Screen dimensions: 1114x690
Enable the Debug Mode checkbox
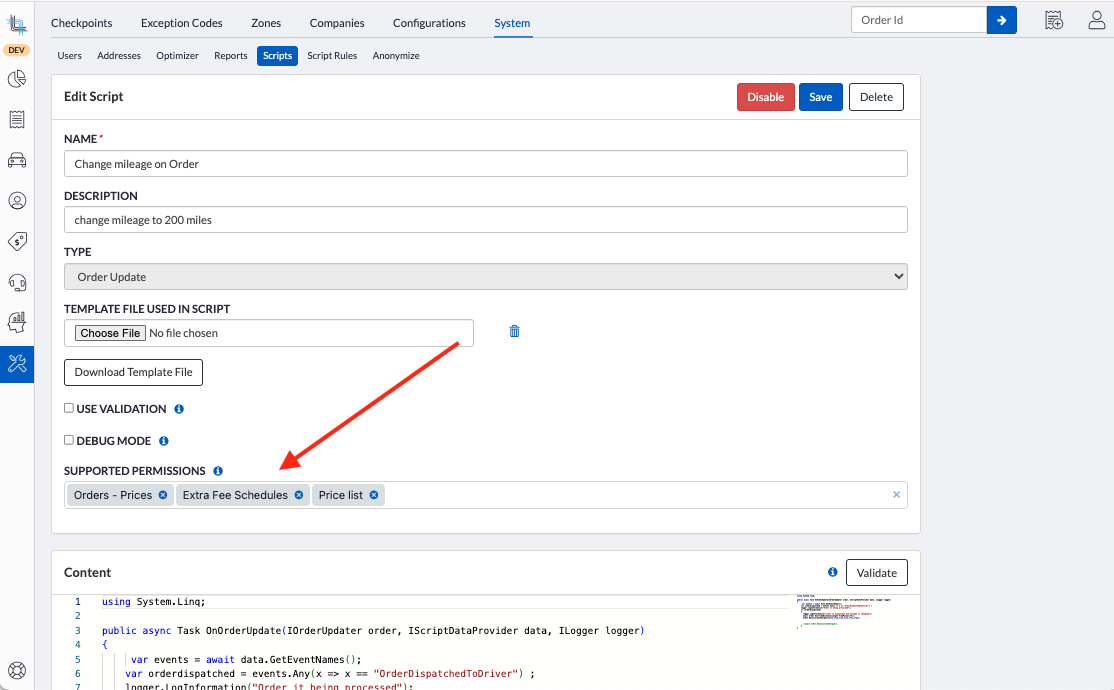coord(69,440)
